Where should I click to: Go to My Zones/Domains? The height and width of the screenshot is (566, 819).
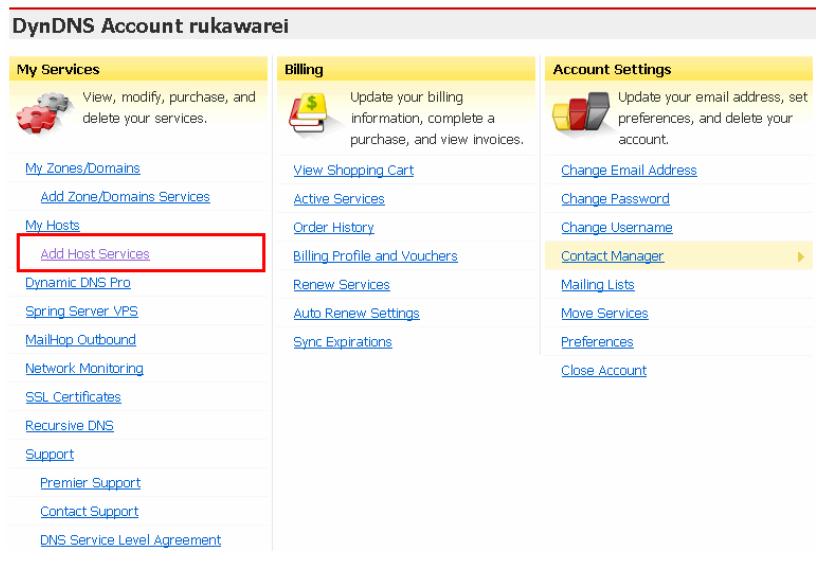[82, 168]
